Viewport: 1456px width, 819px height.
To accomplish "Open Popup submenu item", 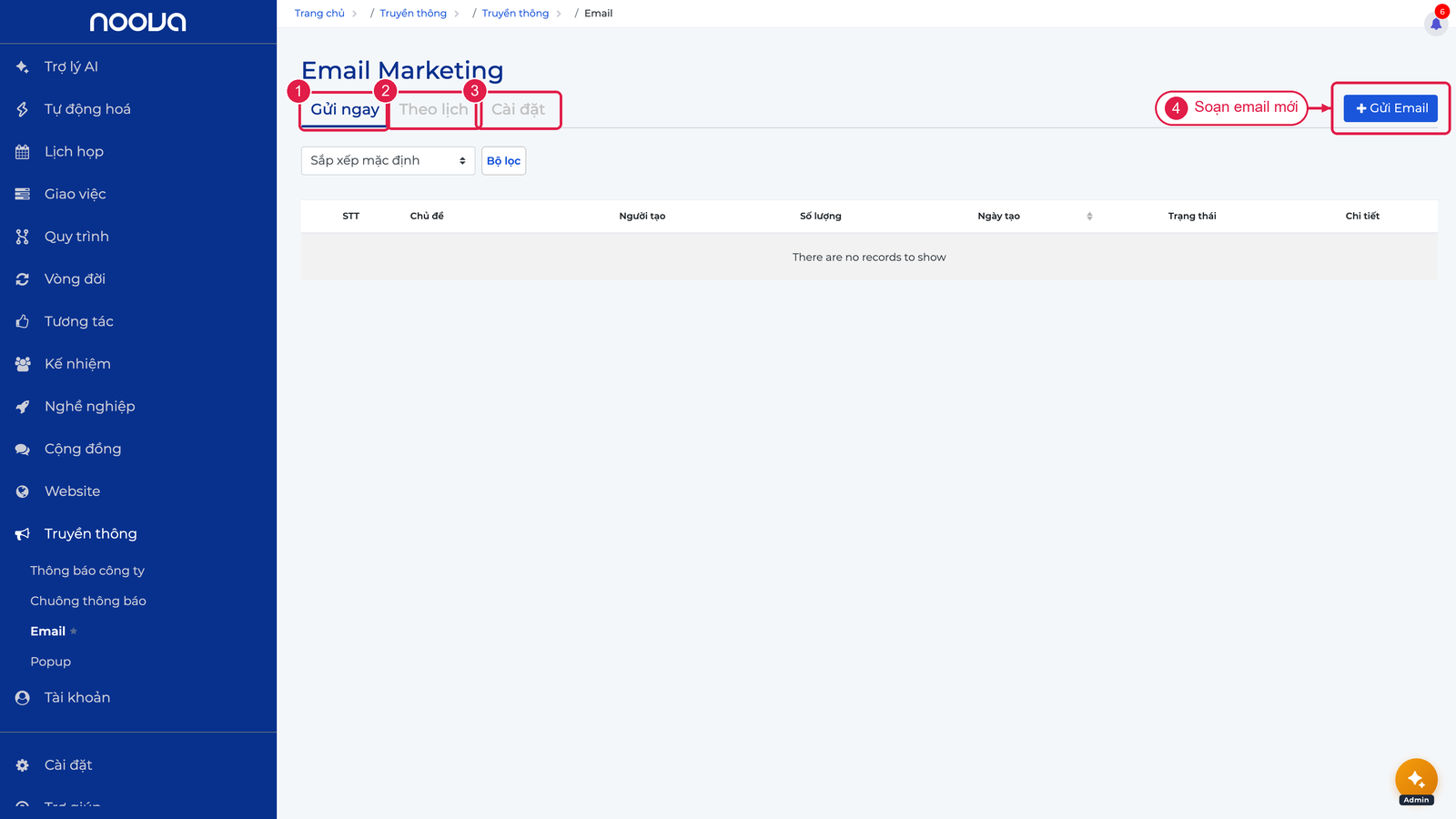I will pos(50,662).
